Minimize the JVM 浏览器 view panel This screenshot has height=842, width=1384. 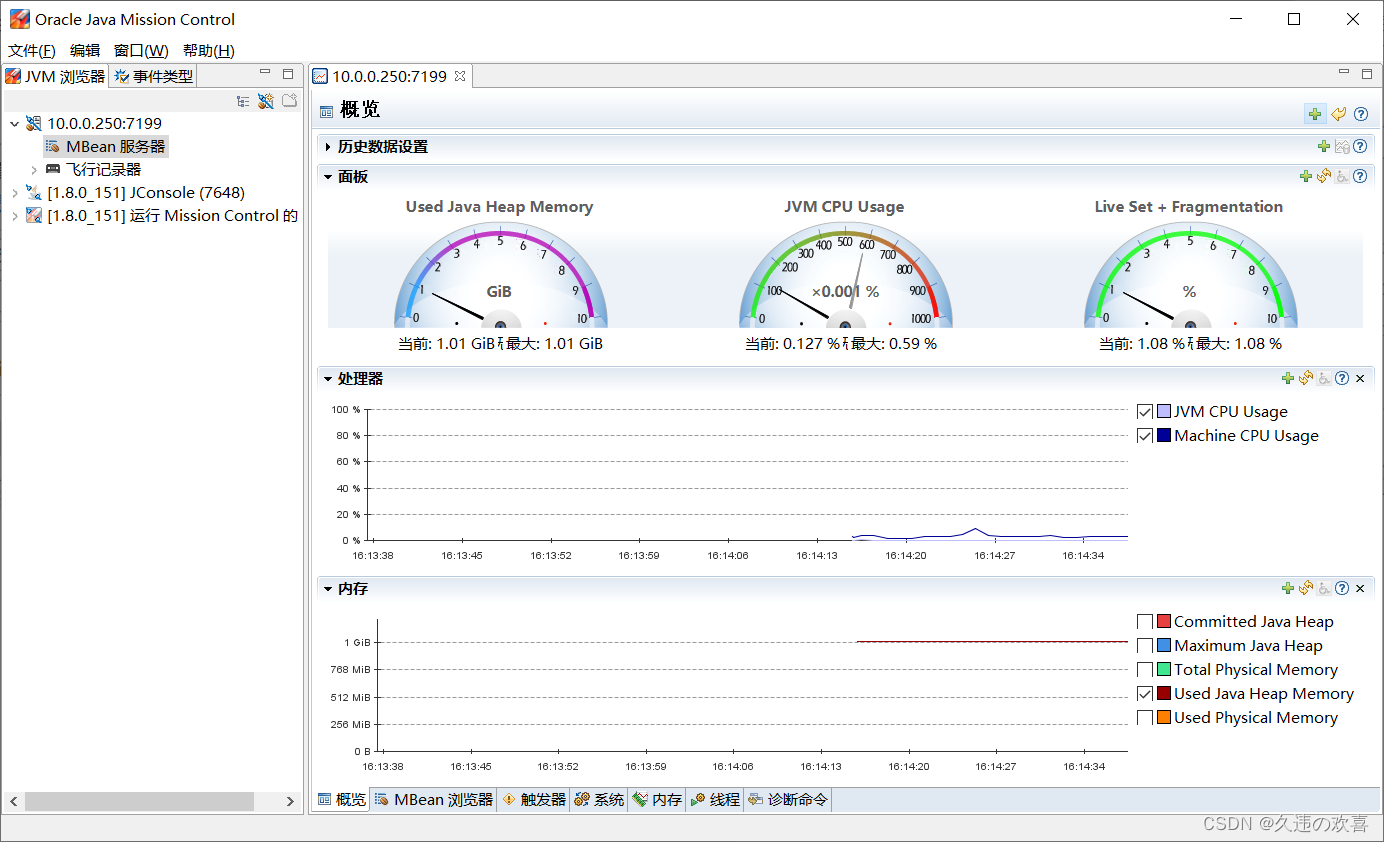265,73
